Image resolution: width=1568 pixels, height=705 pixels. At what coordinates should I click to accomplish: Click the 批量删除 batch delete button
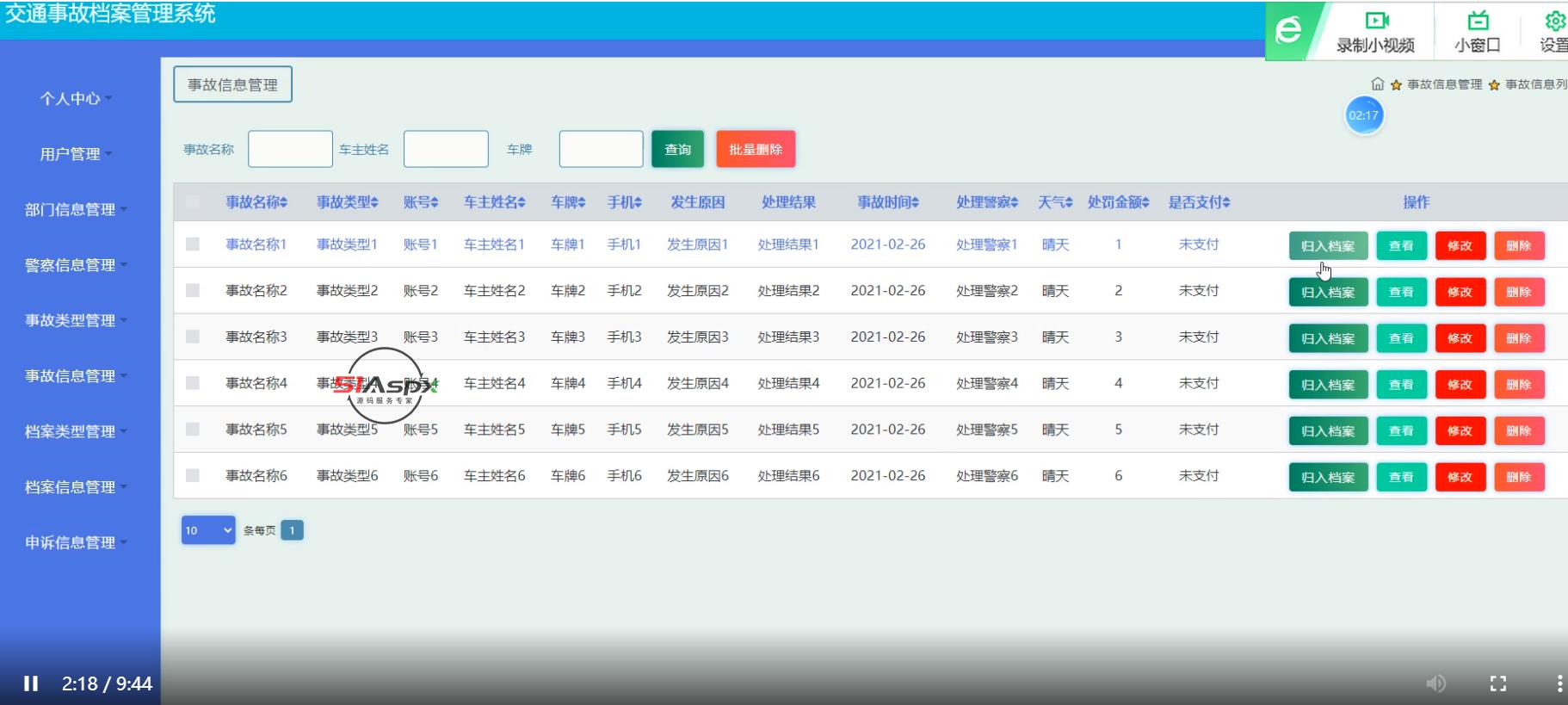coord(755,149)
